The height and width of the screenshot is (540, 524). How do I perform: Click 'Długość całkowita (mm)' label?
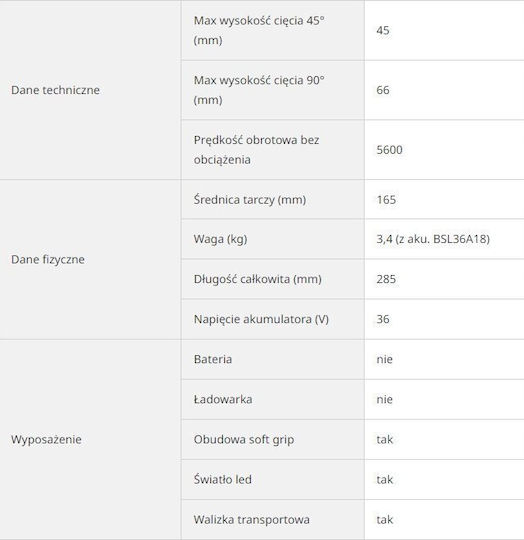(258, 279)
